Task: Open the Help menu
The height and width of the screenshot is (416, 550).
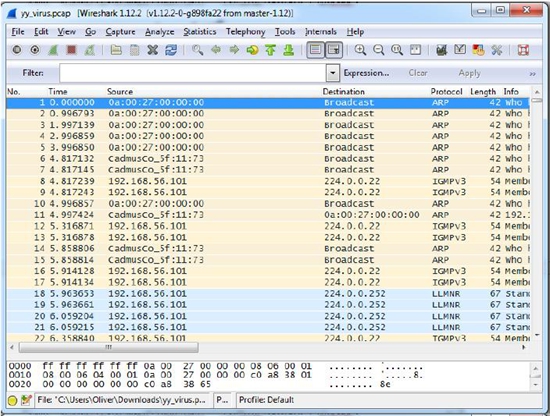Action: [x=355, y=32]
